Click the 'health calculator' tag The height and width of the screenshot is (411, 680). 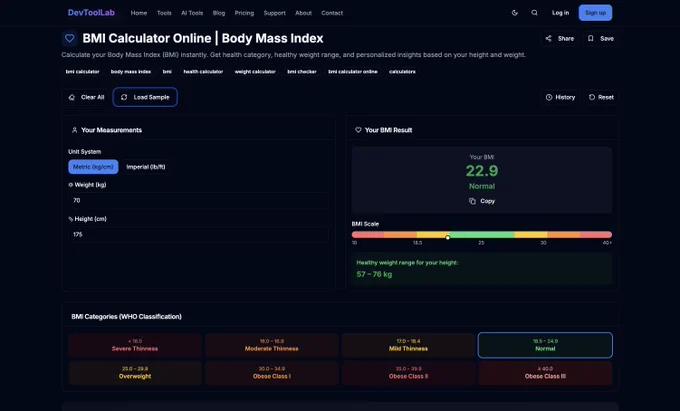203,72
